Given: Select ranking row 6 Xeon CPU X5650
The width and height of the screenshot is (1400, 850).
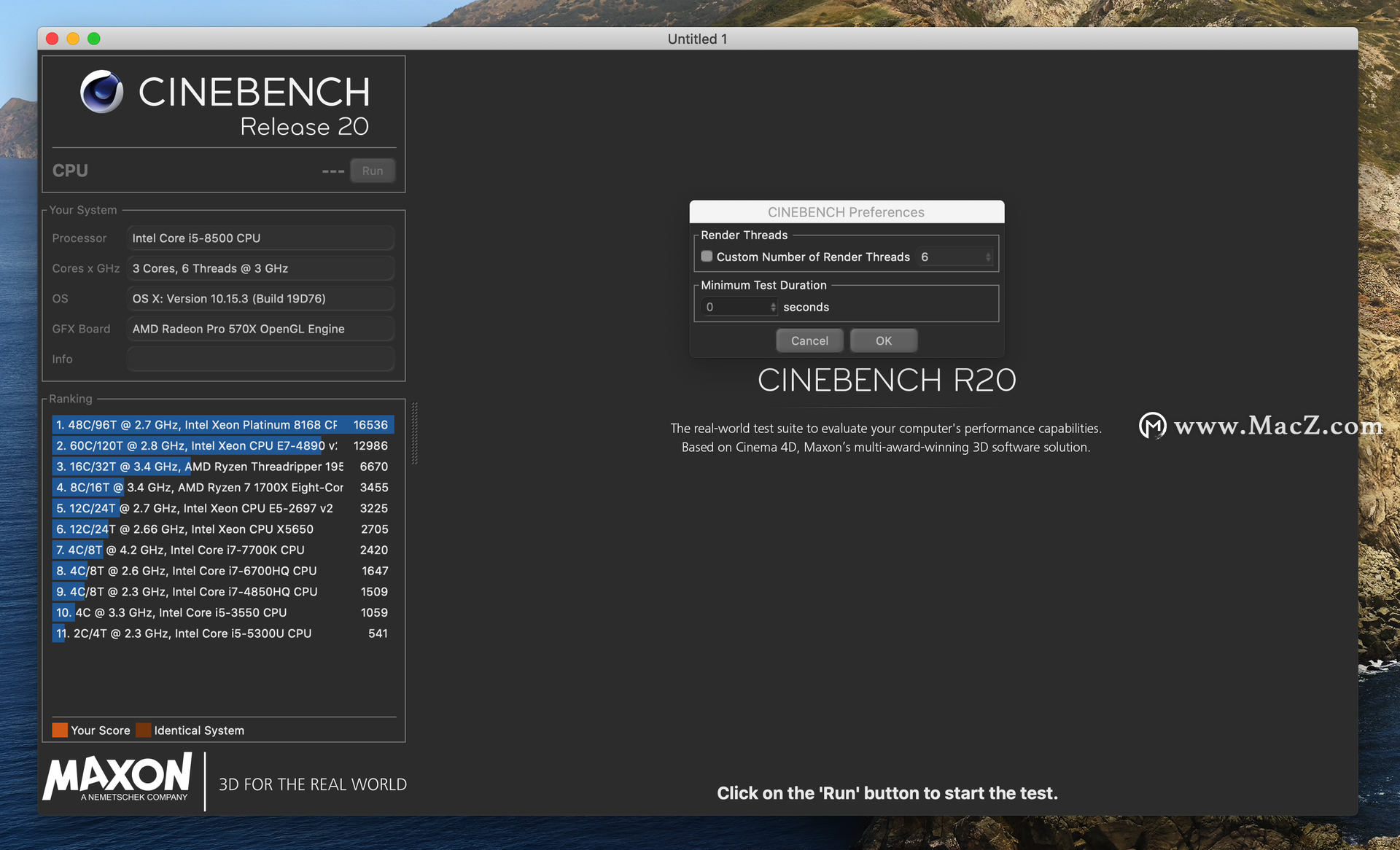Looking at the screenshot, I should pos(223,529).
